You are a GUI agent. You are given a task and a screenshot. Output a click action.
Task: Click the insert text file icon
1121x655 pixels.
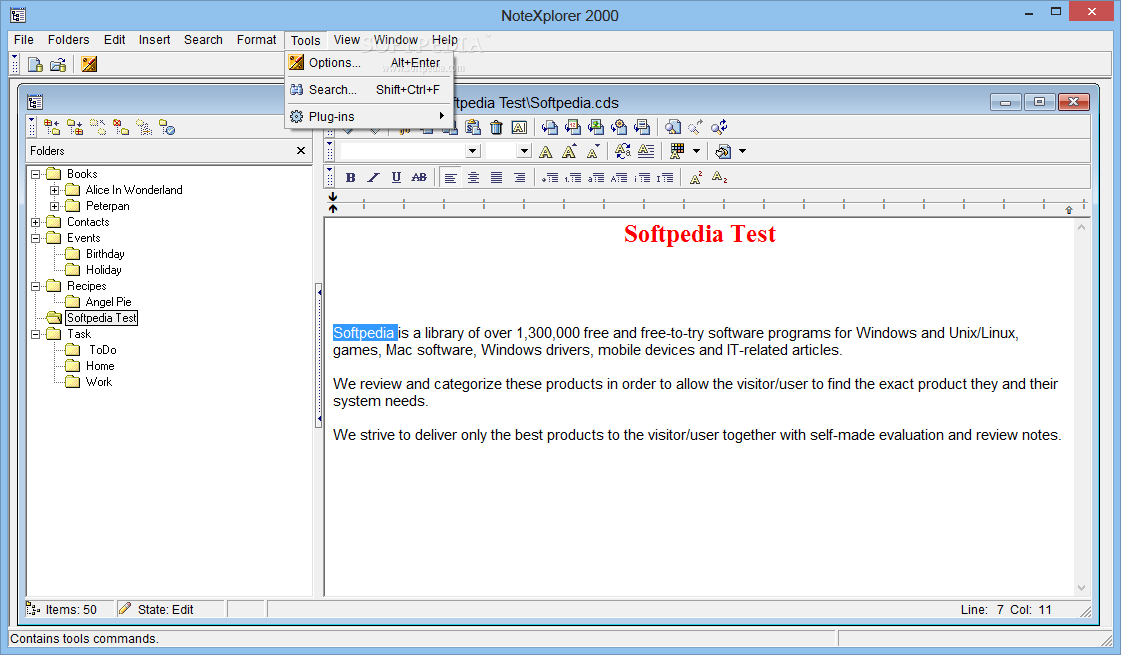pyautogui.click(x=642, y=127)
